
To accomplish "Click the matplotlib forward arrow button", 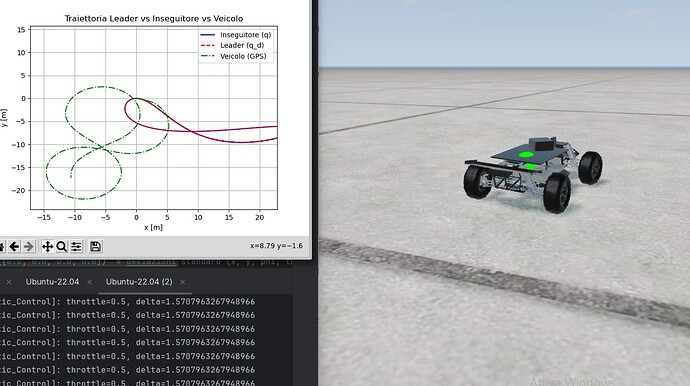I will pos(29,246).
